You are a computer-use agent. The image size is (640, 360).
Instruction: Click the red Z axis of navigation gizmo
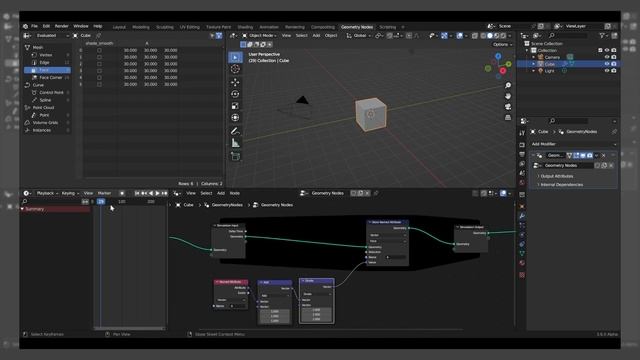(x=503, y=71)
